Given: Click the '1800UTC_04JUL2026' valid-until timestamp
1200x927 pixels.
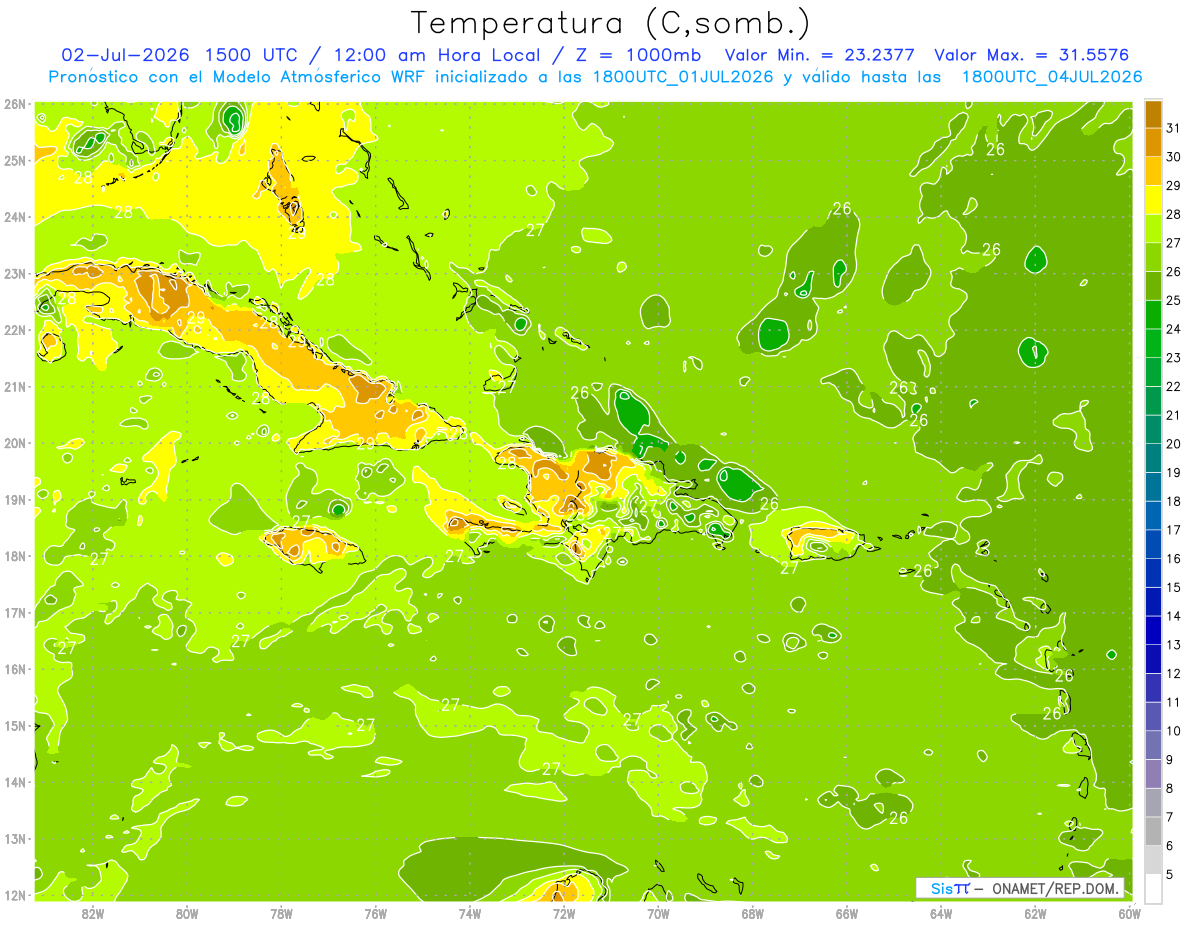Looking at the screenshot, I should coord(1052,77).
